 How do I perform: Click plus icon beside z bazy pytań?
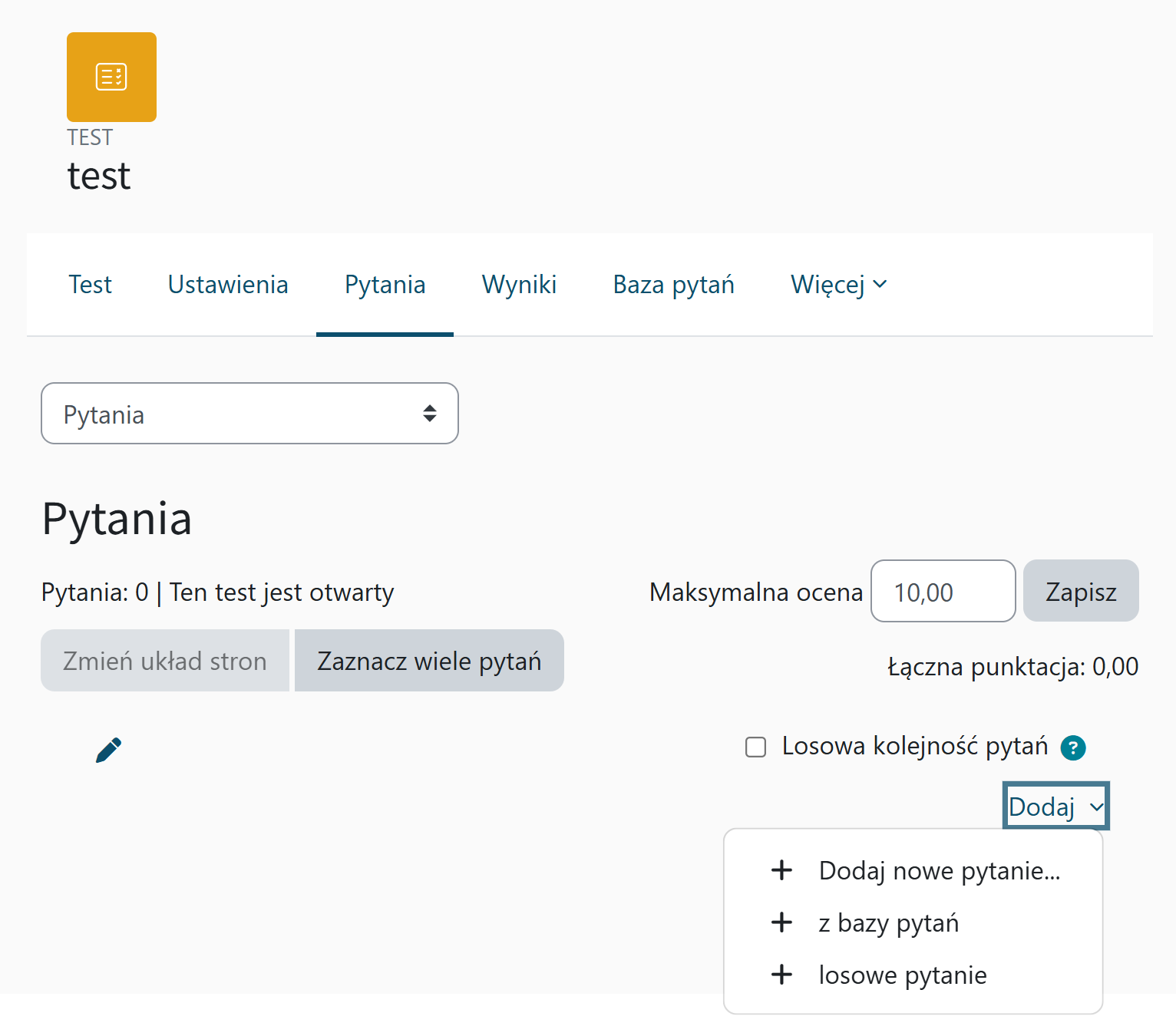coord(781,922)
